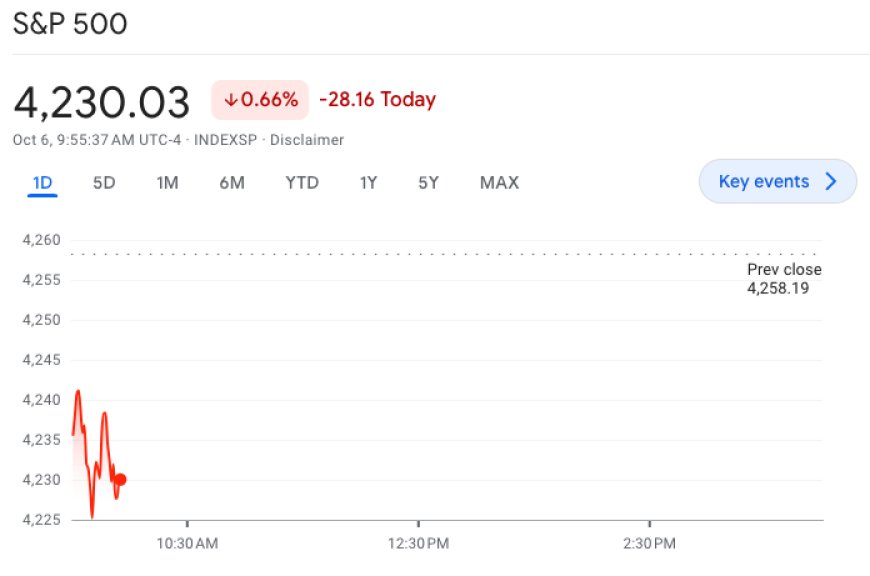This screenshot has width=870, height=576.
Task: Show the 1Y chart
Action: pos(366,182)
